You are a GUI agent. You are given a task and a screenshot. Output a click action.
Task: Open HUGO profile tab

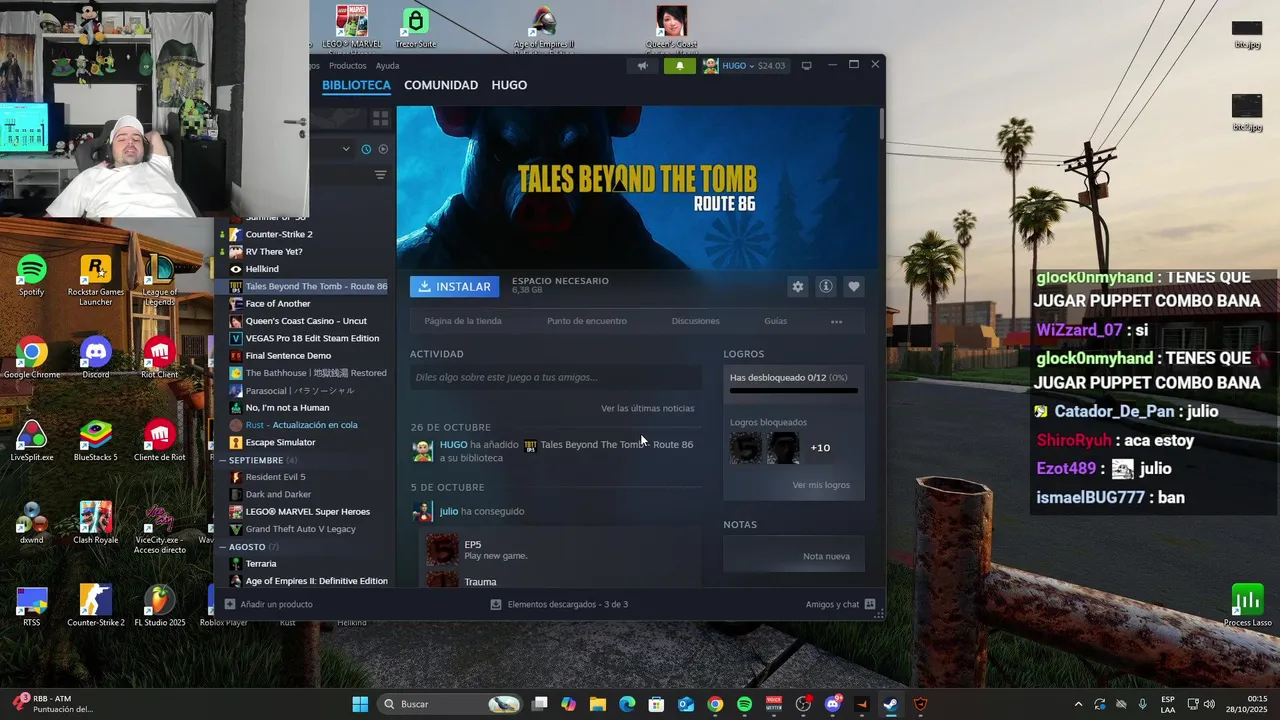click(509, 85)
